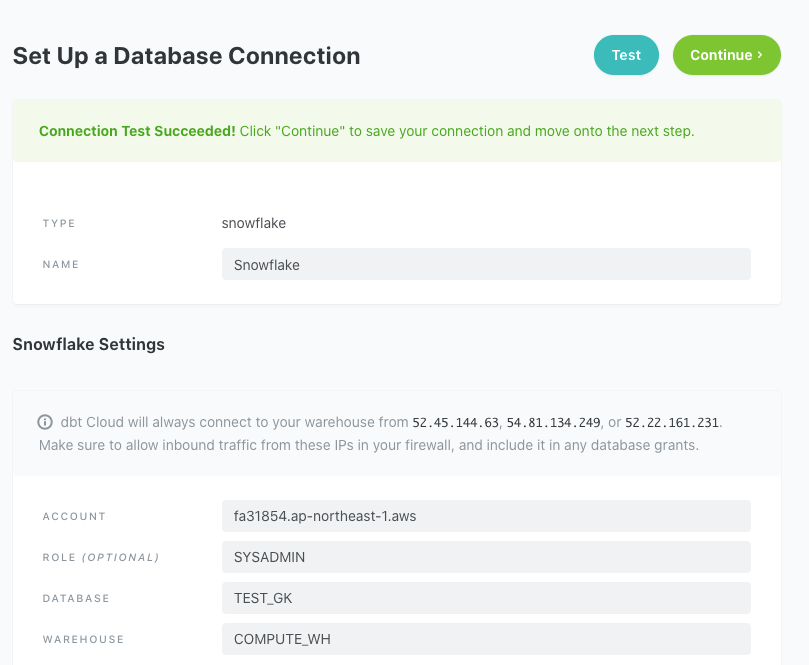Click the IP address 52.22.161.231
Screen dimensions: 809x665
tap(672, 422)
